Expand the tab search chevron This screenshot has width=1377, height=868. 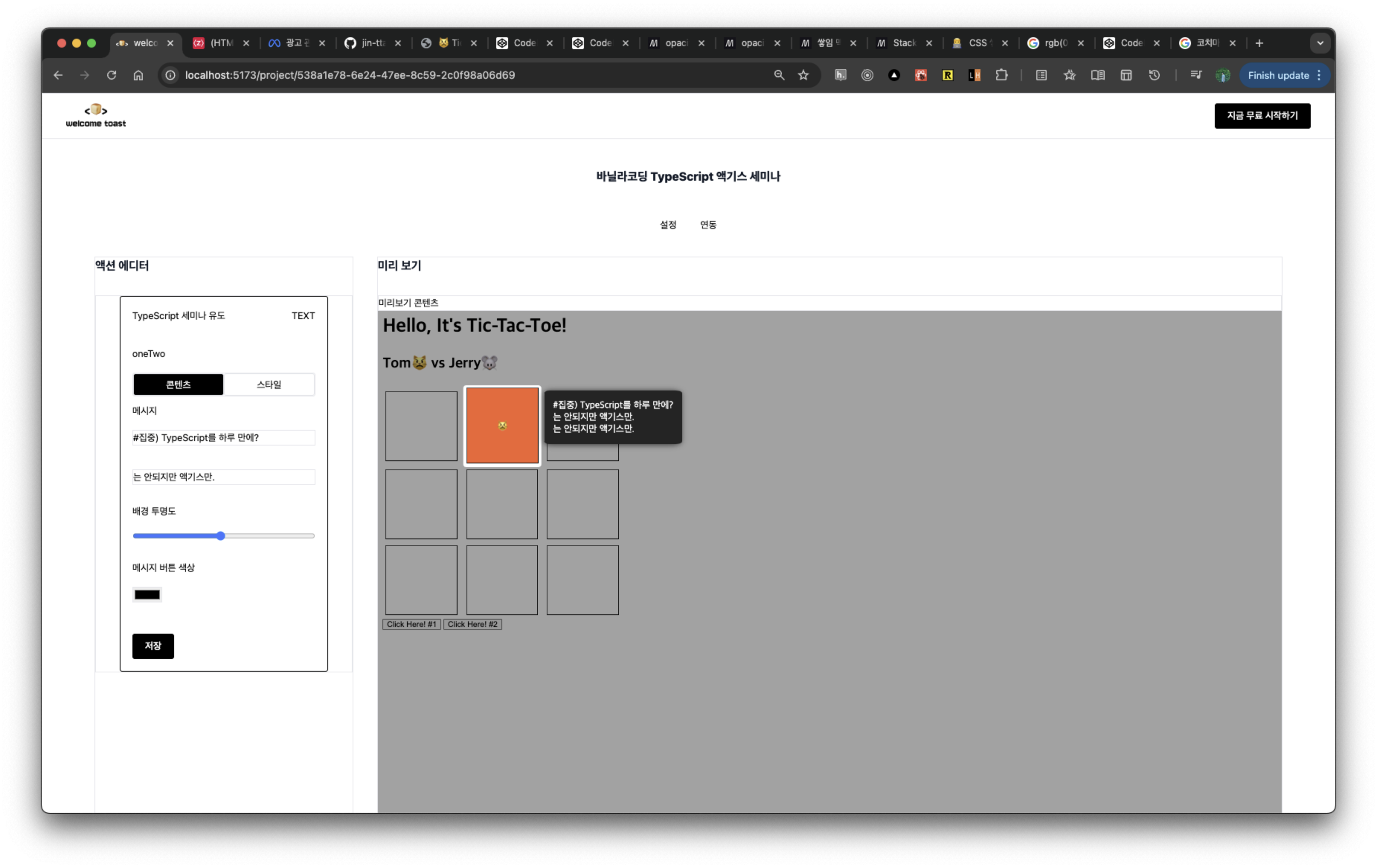point(1320,43)
